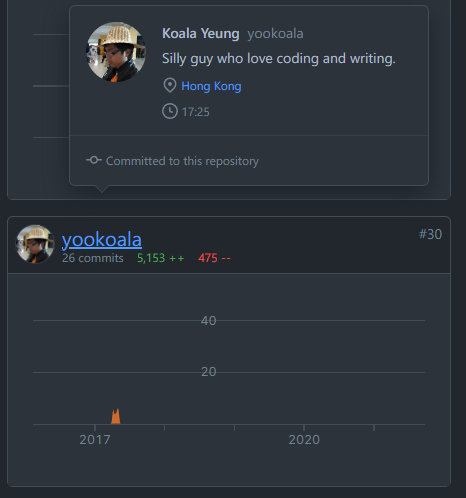Screen dimensions: 466x498
Task: Click the clock icon beside 17:25
Action: pyautogui.click(x=170, y=111)
